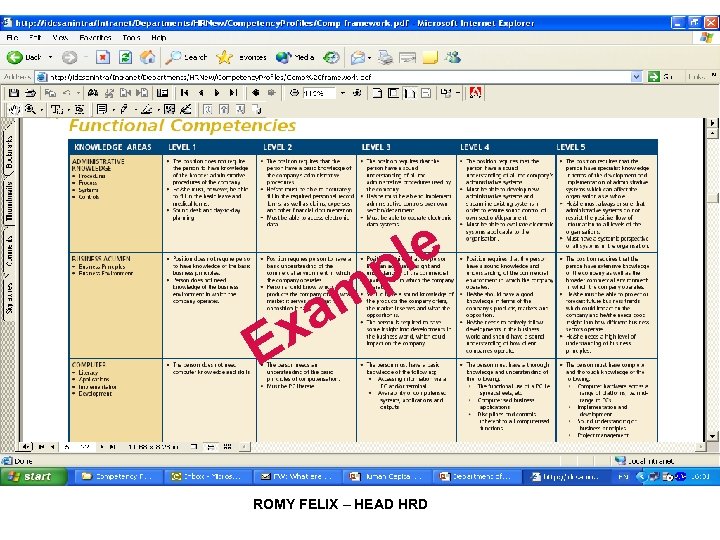This screenshot has width=720, height=540.
Task: Select the Highlight text tool
Action: click(x=146, y=109)
